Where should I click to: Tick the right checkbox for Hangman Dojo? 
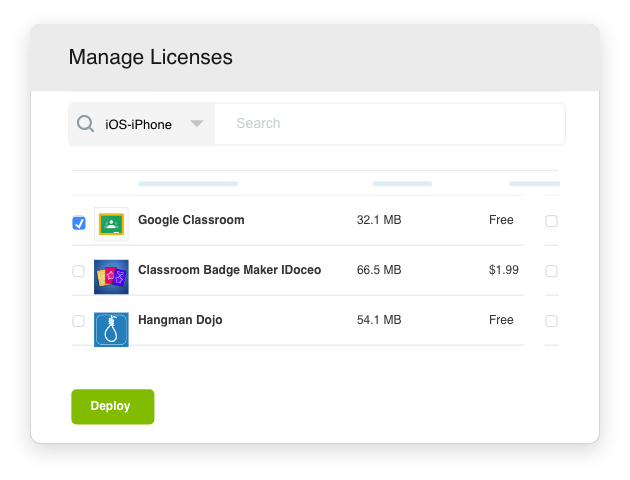551,321
